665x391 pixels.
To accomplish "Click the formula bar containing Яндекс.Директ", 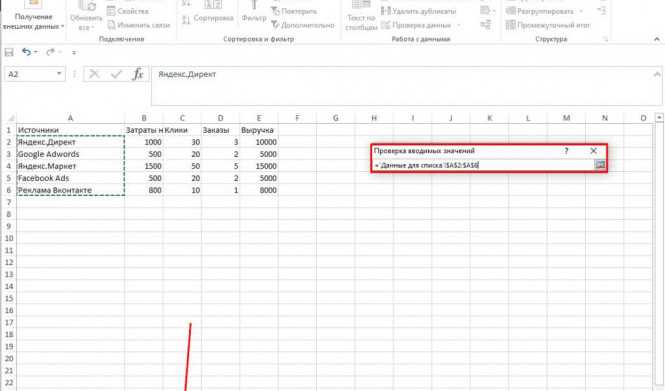I will (402, 86).
